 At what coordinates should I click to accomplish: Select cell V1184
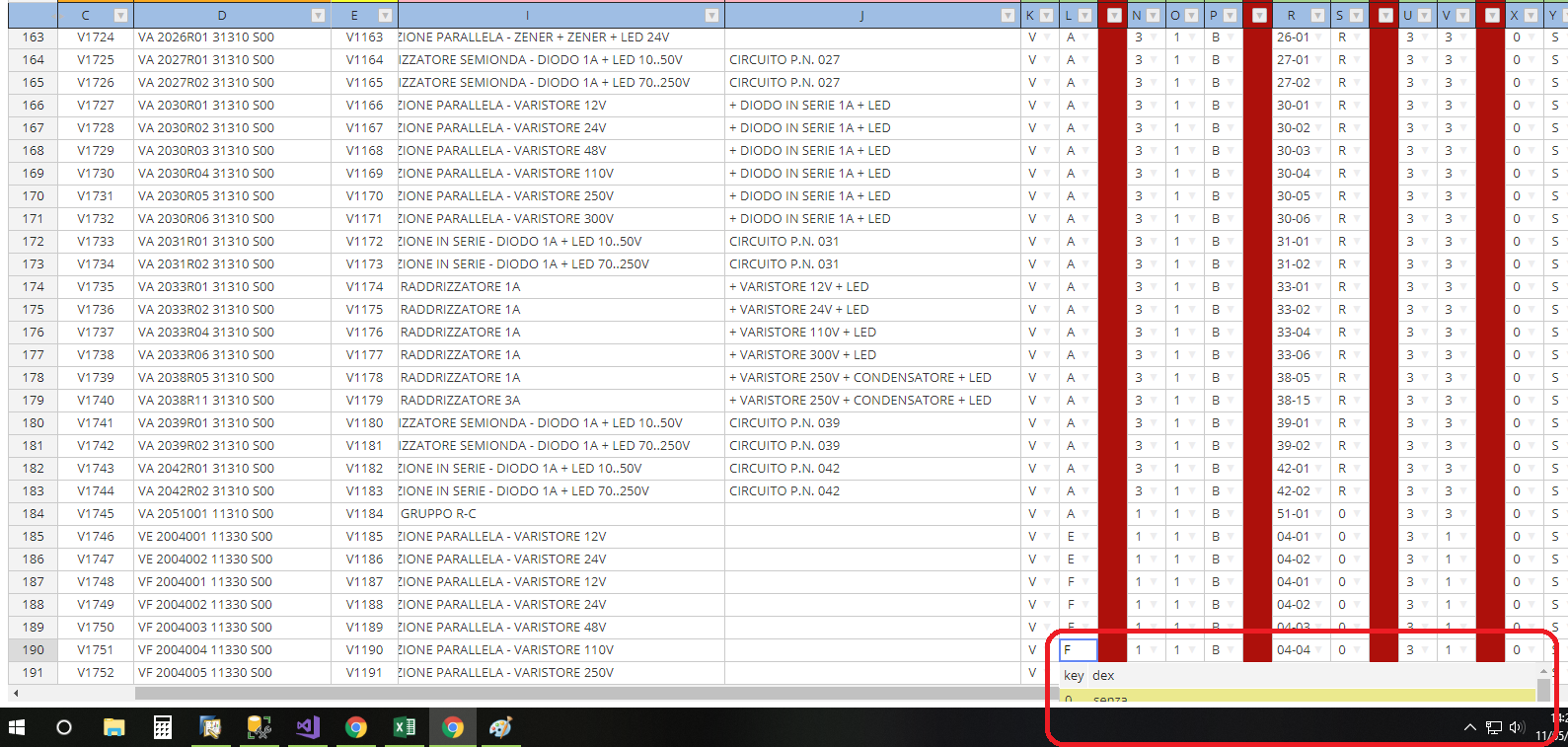(x=364, y=514)
